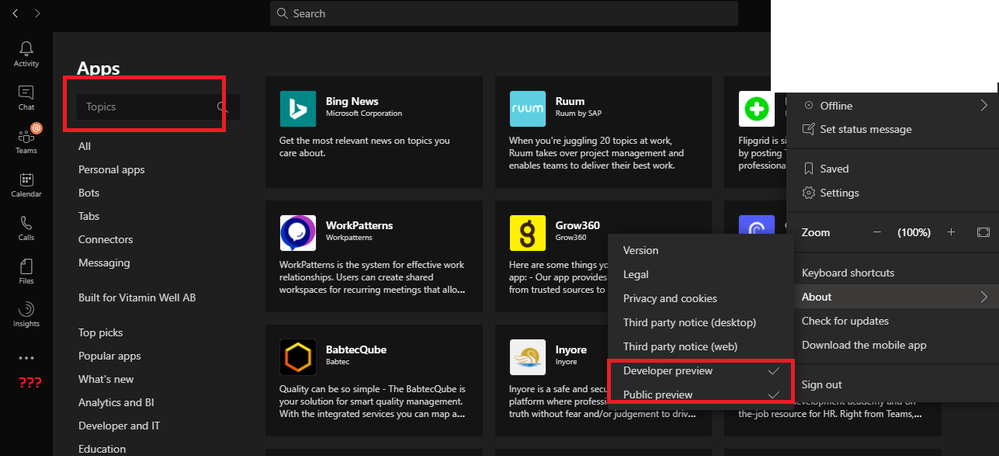This screenshot has height=456, width=999.
Task: Click the Ruum app logo
Action: click(x=528, y=109)
